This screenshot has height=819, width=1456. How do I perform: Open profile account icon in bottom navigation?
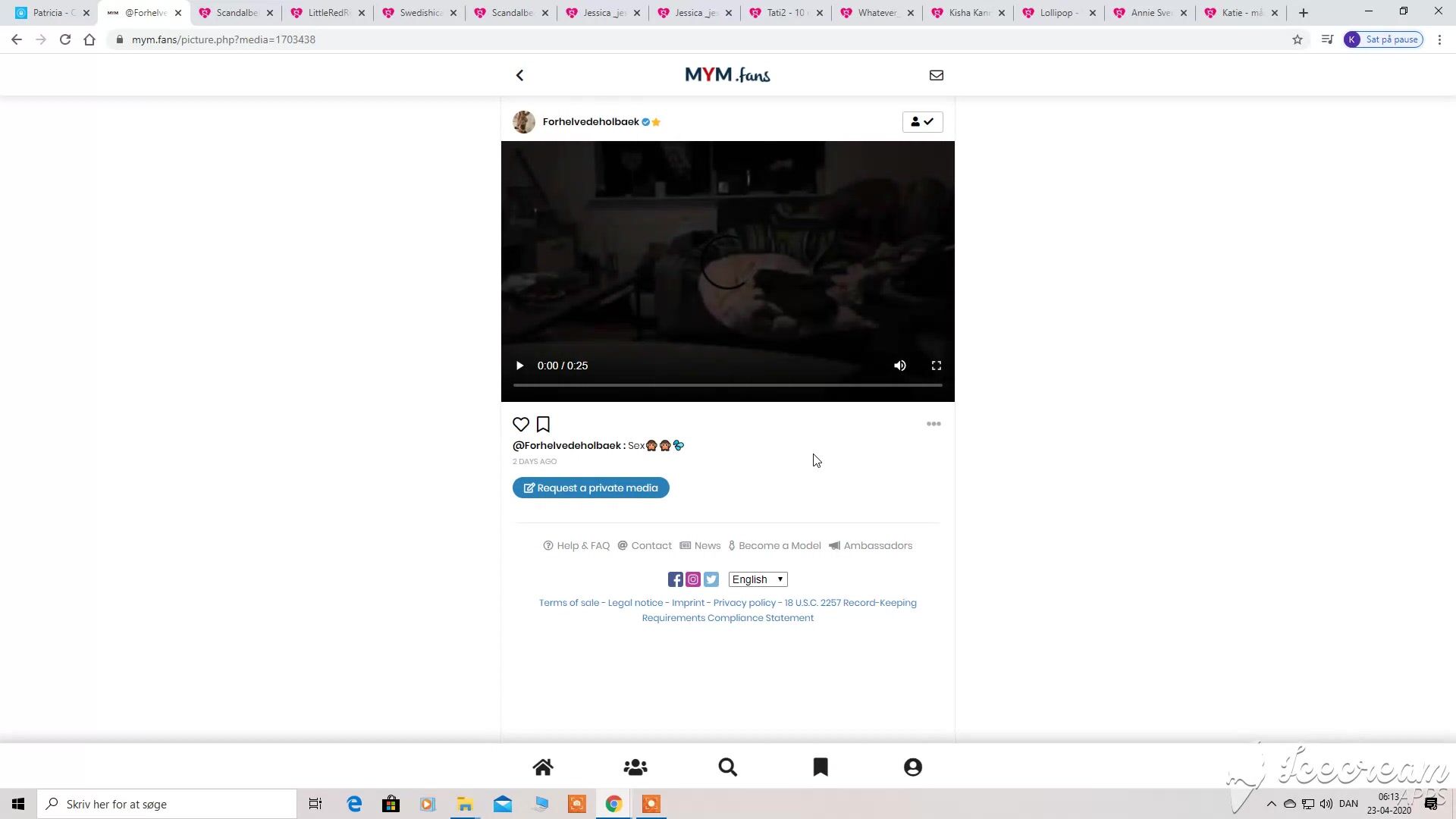(913, 767)
